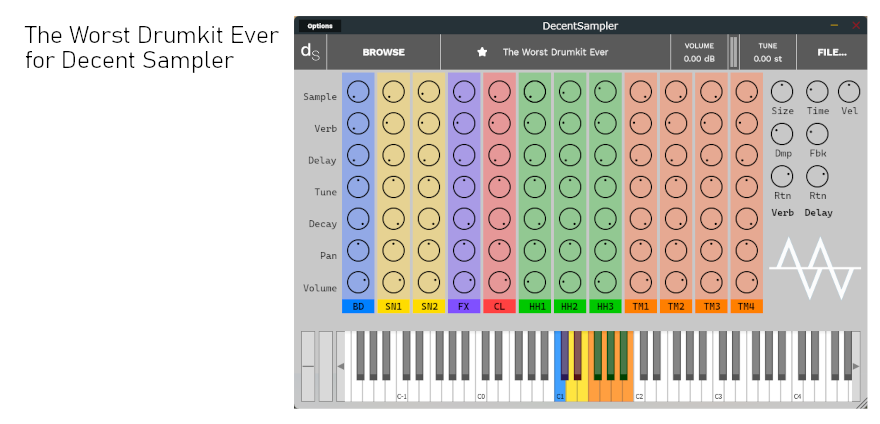
Task: Click the BD channel label
Action: coord(358,307)
